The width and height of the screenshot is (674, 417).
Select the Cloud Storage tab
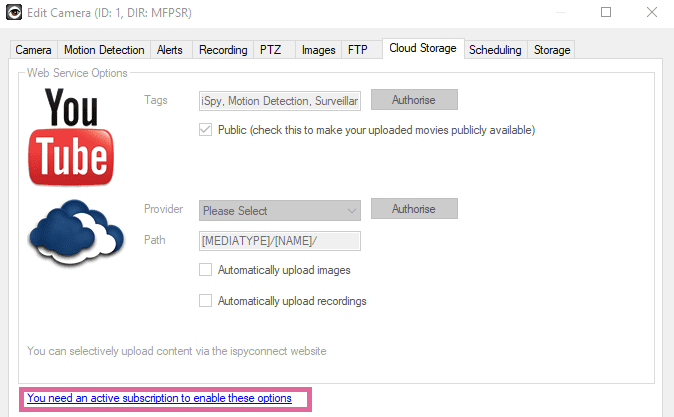423,48
